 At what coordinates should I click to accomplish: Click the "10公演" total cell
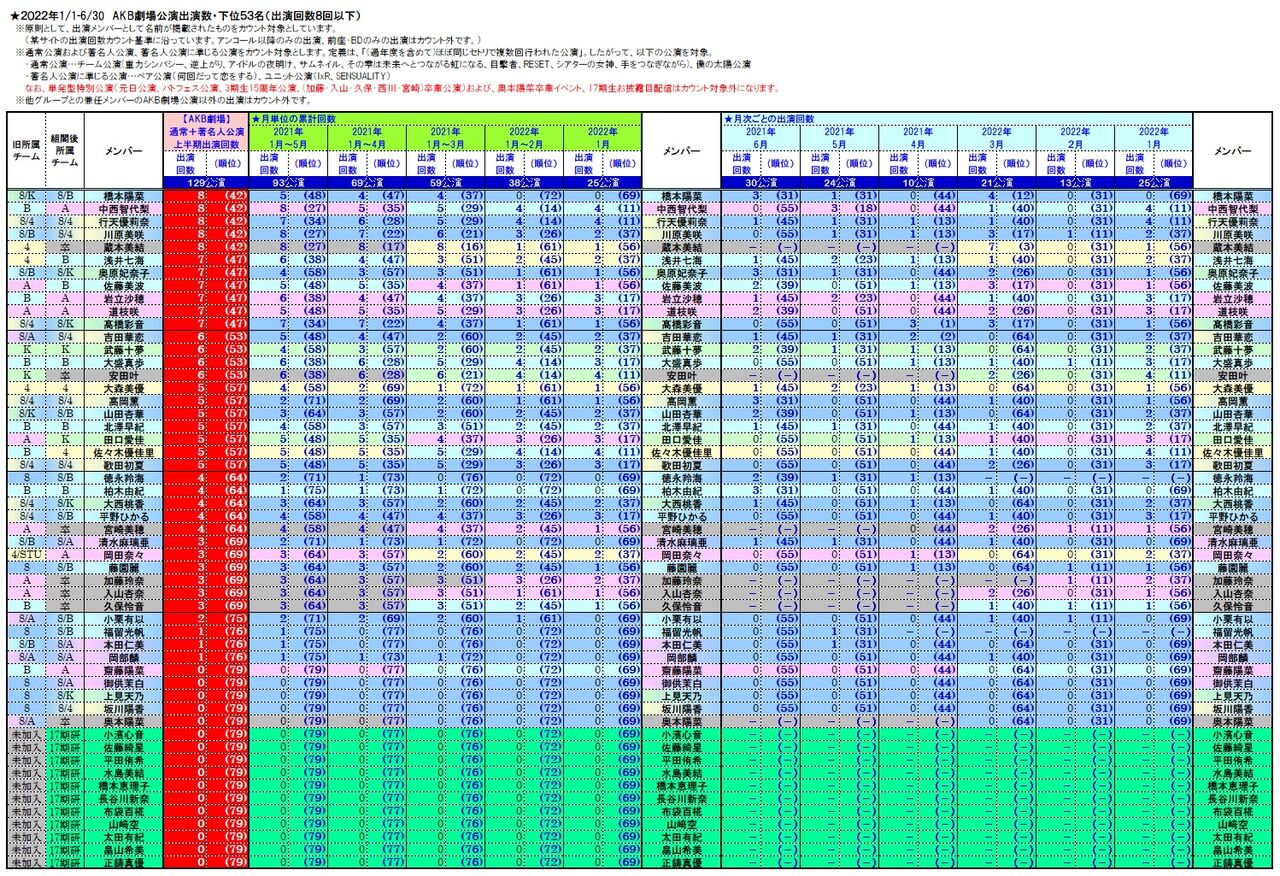918,183
